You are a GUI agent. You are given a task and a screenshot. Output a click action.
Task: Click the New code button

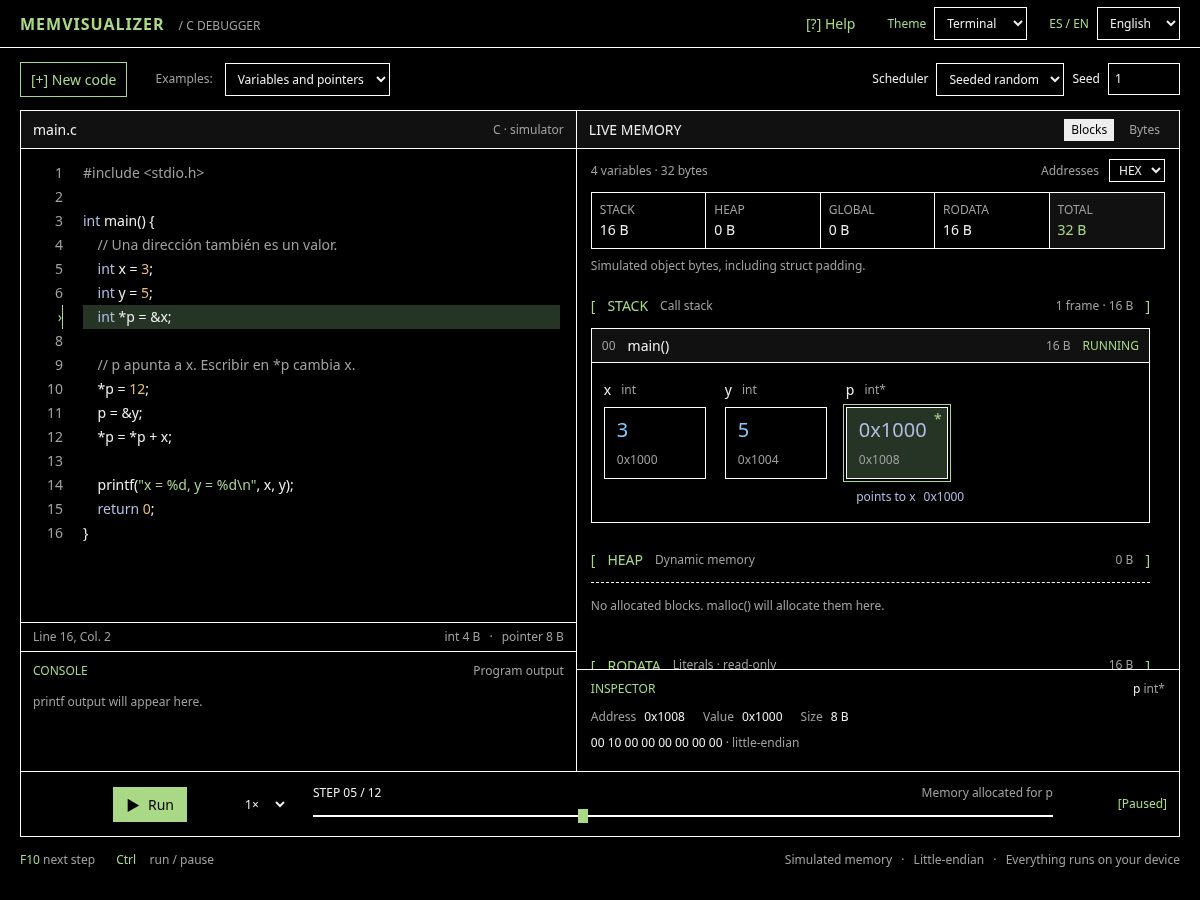click(x=73, y=79)
